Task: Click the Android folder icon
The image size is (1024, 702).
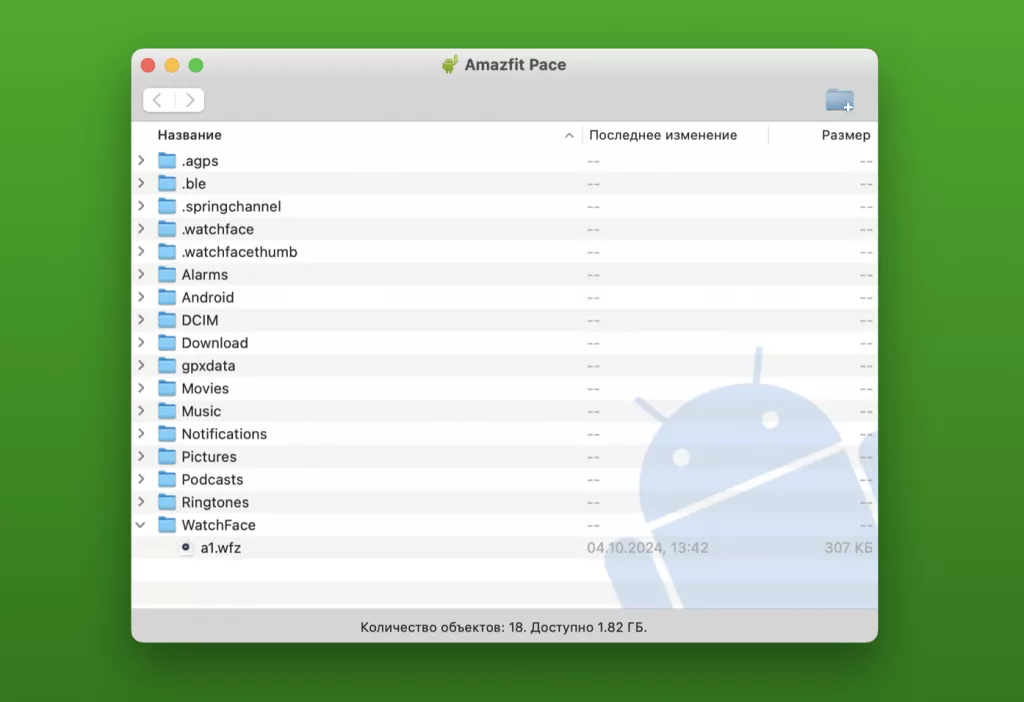Action: point(167,297)
